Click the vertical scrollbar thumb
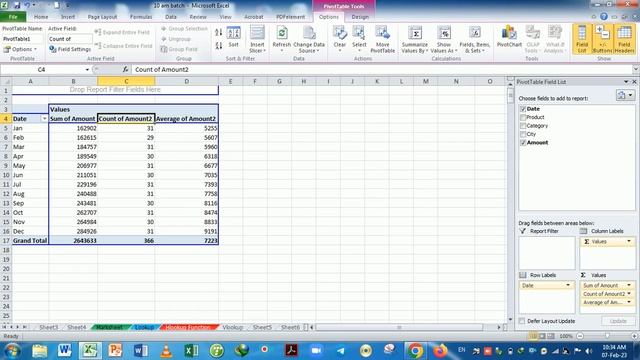The image size is (640, 360). point(510,96)
